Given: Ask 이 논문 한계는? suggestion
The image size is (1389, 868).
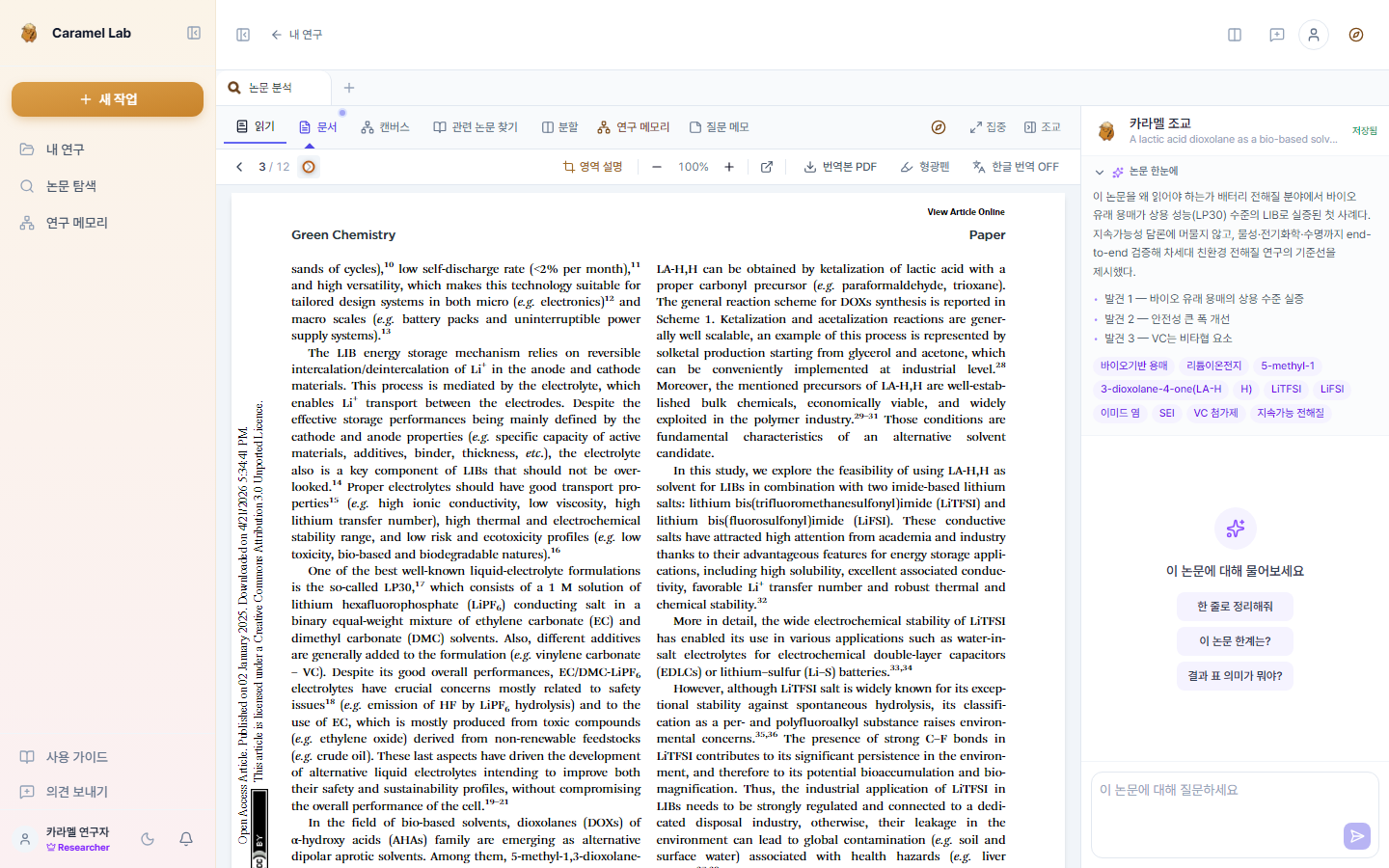Looking at the screenshot, I should point(1235,641).
